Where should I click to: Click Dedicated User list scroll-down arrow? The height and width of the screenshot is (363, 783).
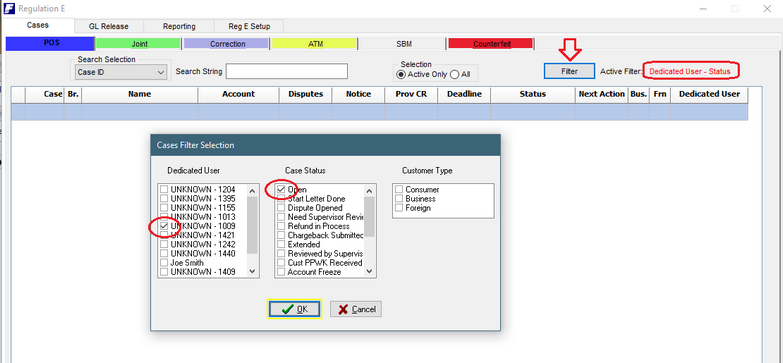tap(252, 271)
